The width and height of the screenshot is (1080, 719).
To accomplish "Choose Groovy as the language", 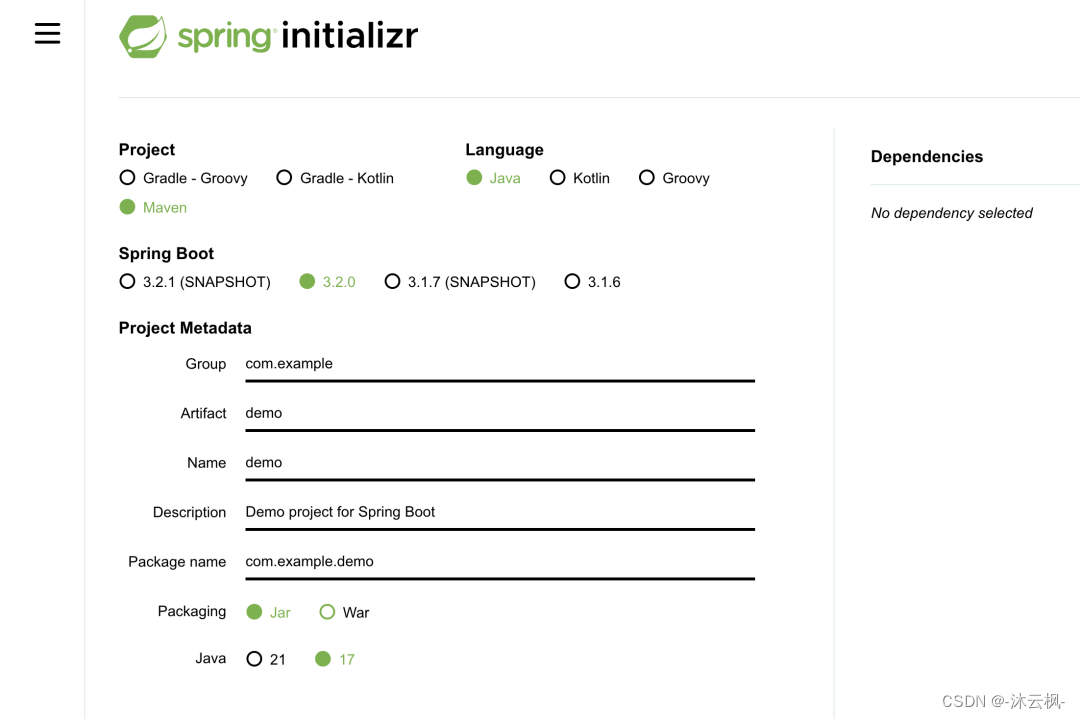I will tap(674, 178).
